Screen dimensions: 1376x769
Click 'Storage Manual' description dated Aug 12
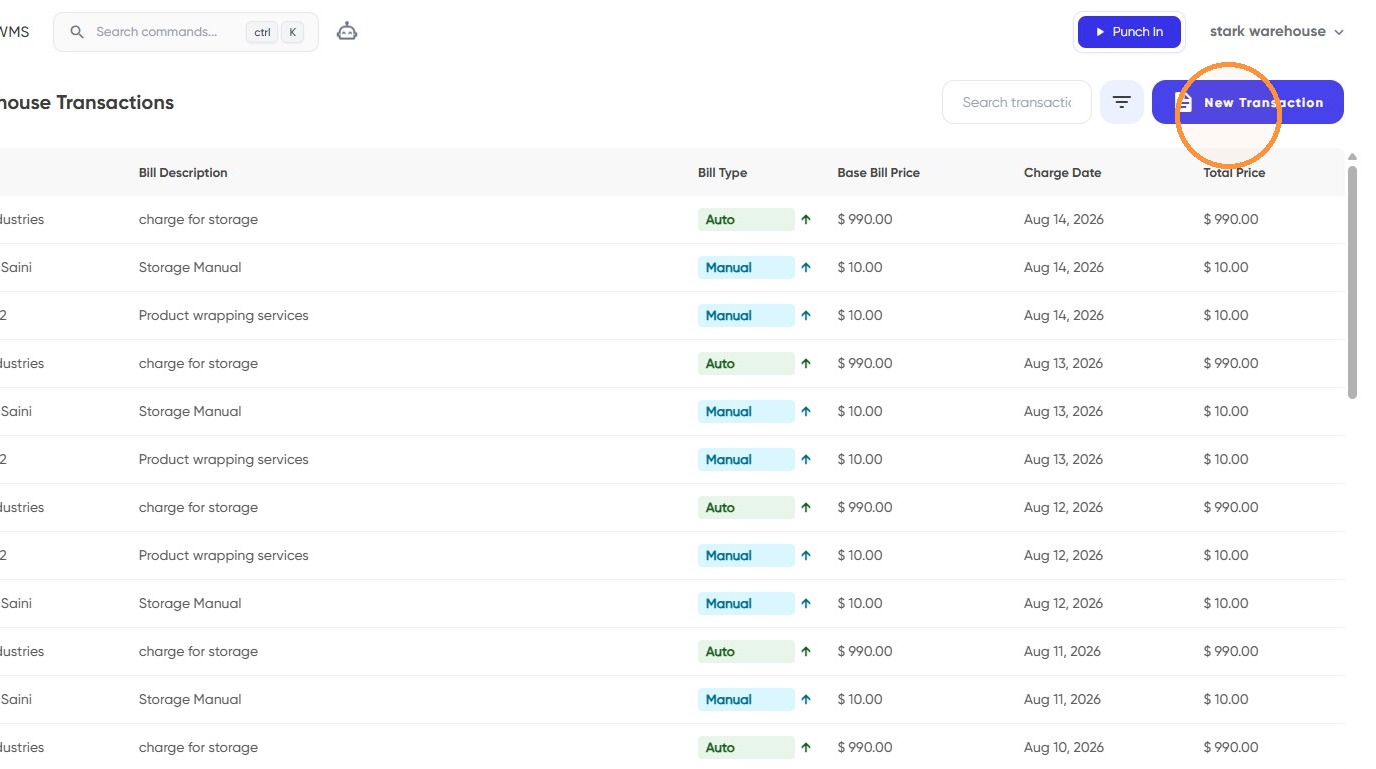coord(190,603)
